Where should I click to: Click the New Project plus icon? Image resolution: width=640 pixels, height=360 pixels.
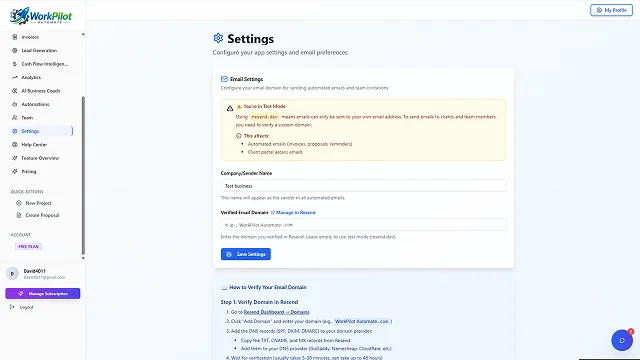coord(19,203)
